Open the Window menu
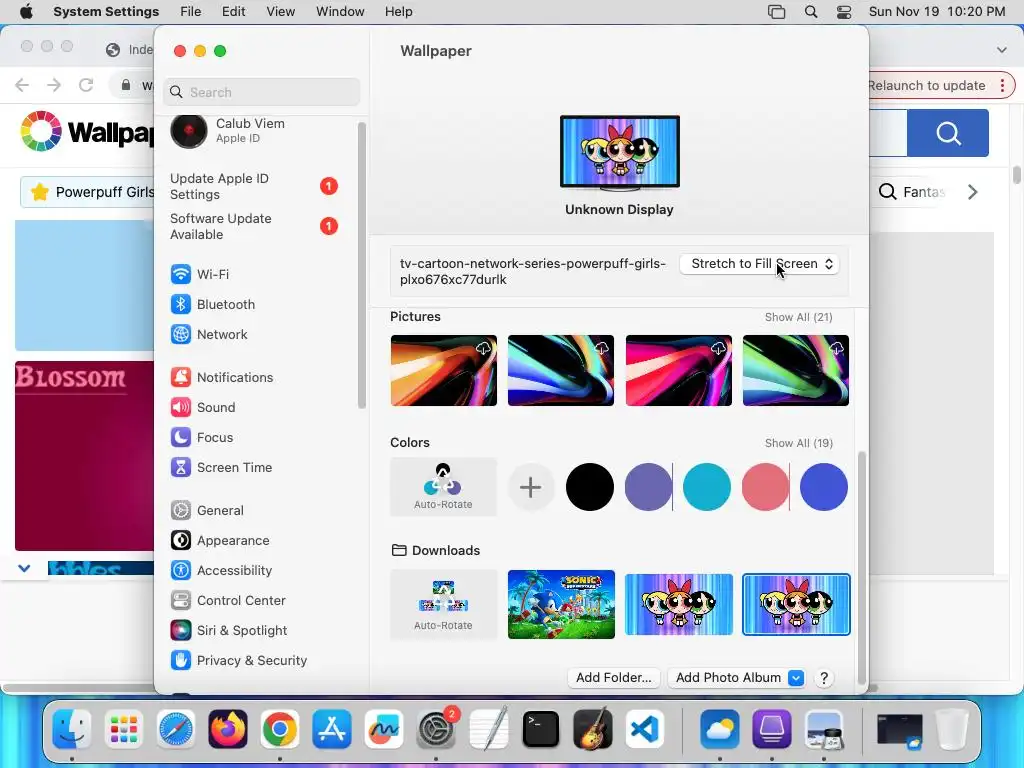The width and height of the screenshot is (1024, 768). click(x=340, y=12)
